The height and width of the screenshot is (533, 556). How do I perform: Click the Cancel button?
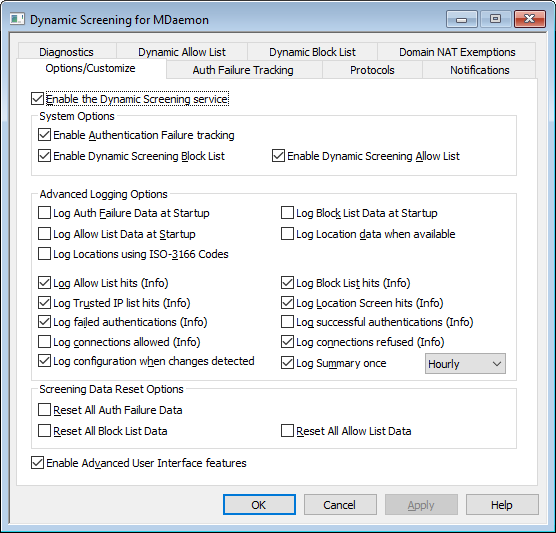[340, 505]
